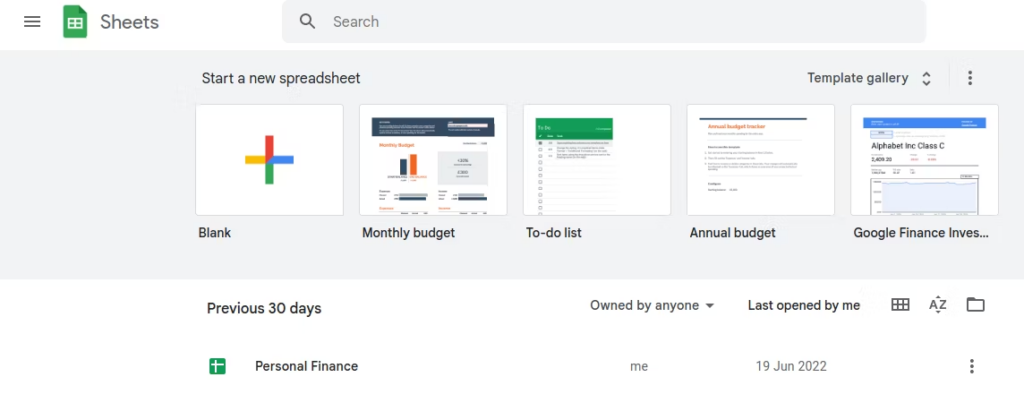Open the Google Finance Investment template thumbnail
The width and height of the screenshot is (1024, 394).
click(x=925, y=160)
